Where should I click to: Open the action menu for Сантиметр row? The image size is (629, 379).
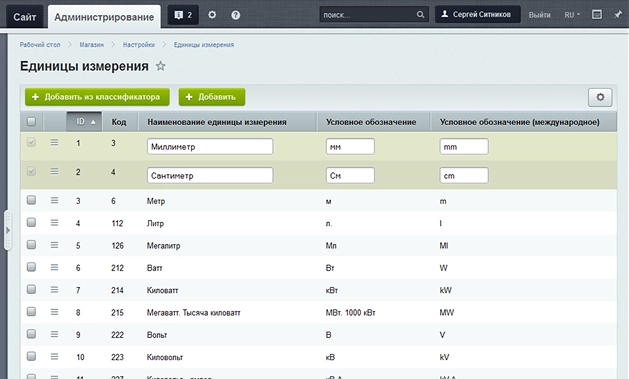(x=55, y=172)
